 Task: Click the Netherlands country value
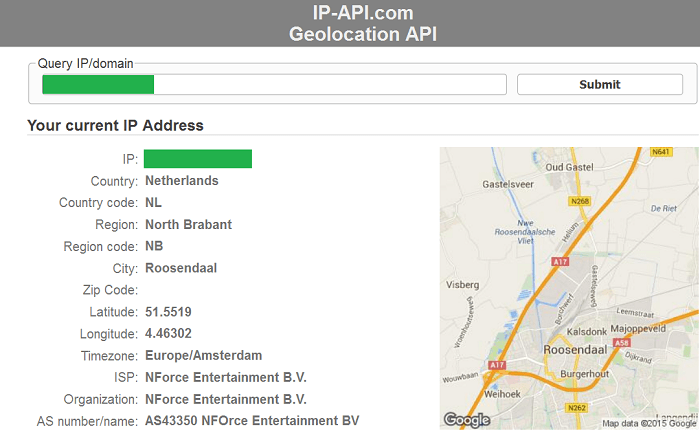click(182, 181)
